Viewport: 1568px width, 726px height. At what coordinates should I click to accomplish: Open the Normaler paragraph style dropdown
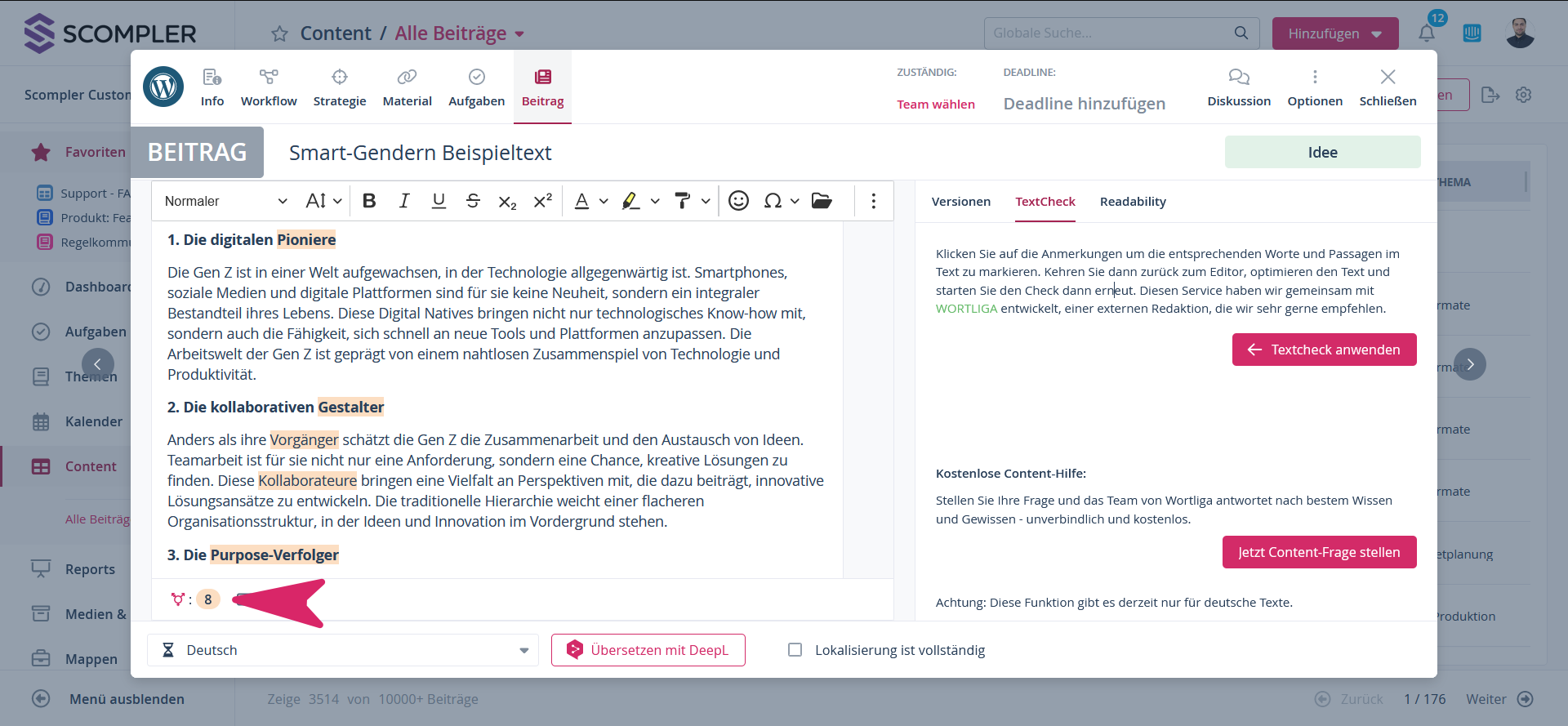tap(225, 201)
